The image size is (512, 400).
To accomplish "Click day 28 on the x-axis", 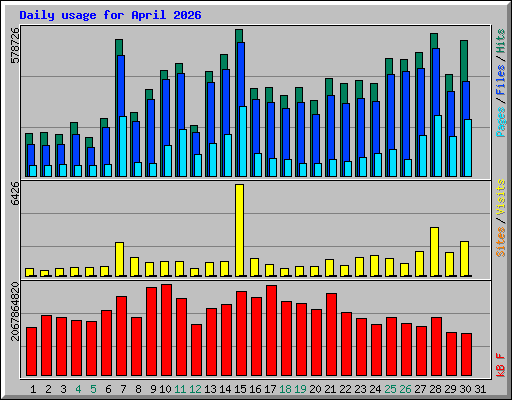I will (x=435, y=389).
